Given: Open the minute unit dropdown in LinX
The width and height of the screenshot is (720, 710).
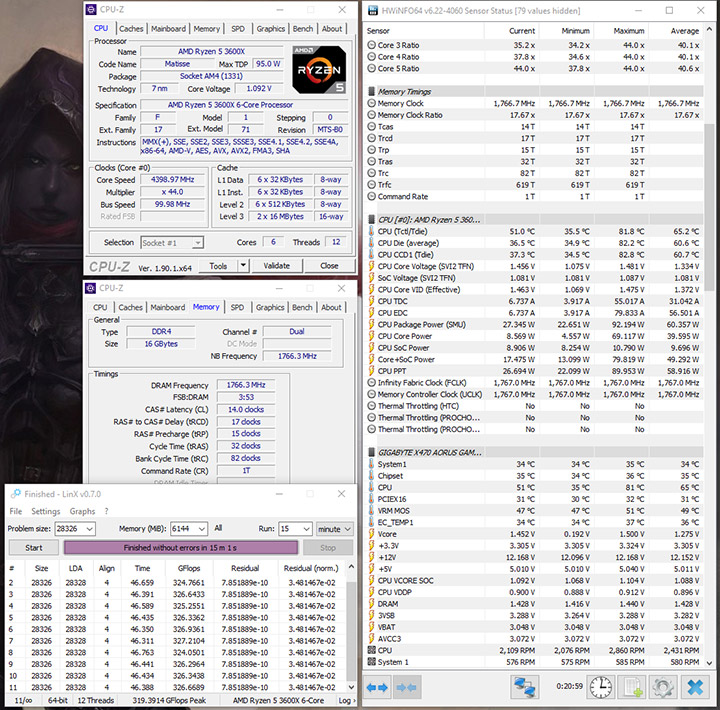Looking at the screenshot, I should pyautogui.click(x=348, y=528).
